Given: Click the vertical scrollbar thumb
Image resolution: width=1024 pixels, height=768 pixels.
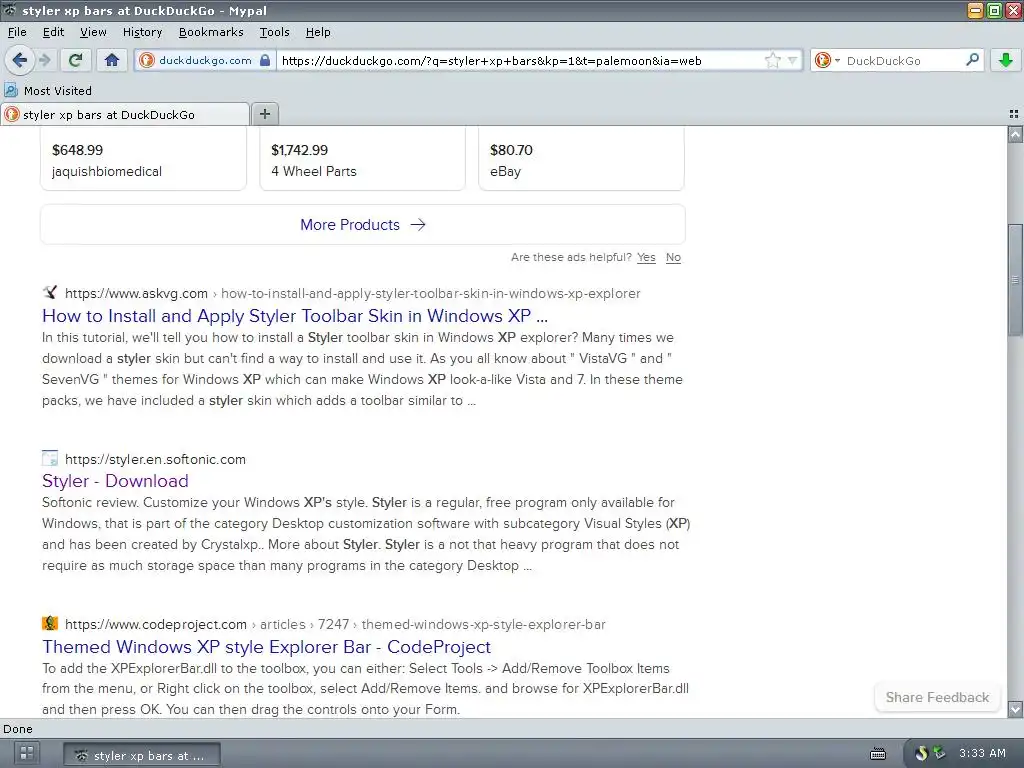Looking at the screenshot, I should click(1015, 280).
